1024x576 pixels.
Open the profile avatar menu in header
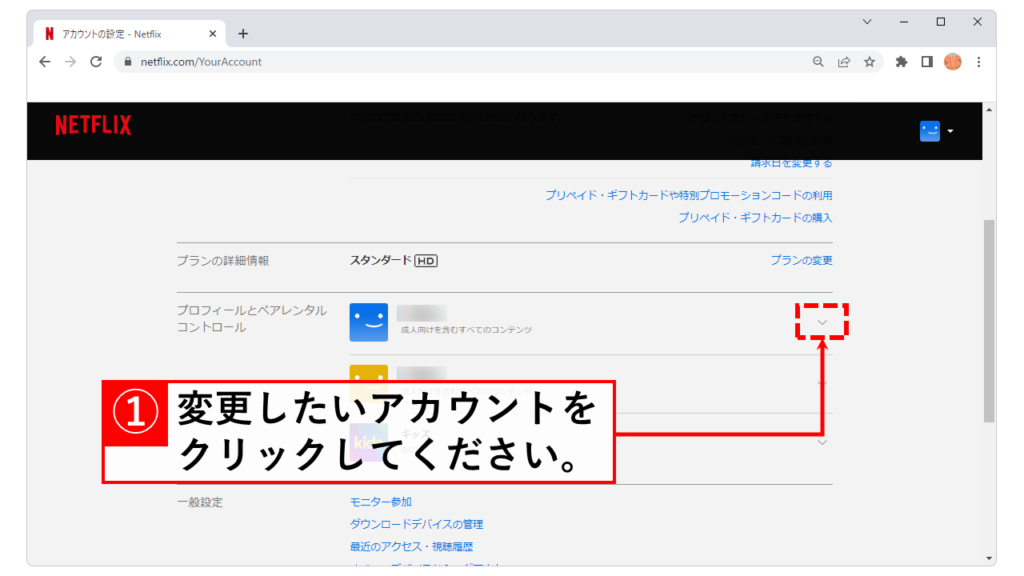point(936,131)
